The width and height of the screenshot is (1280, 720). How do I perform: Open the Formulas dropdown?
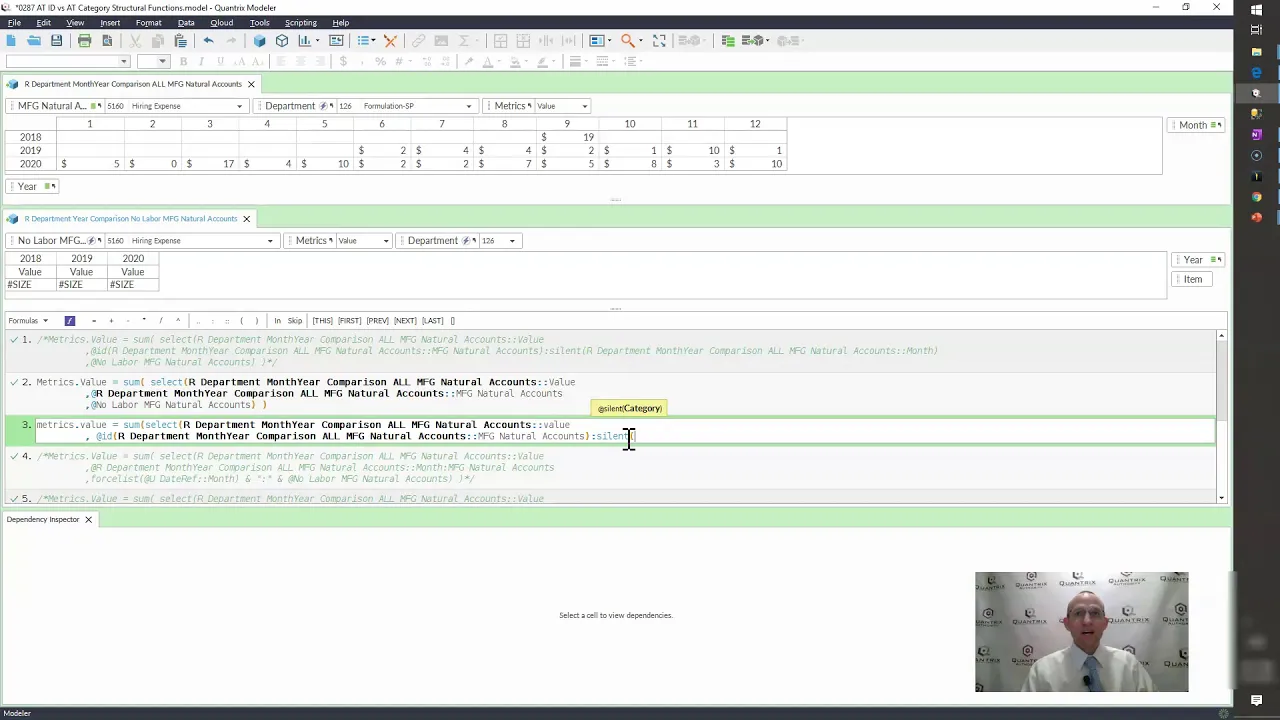pyautogui.click(x=28, y=321)
